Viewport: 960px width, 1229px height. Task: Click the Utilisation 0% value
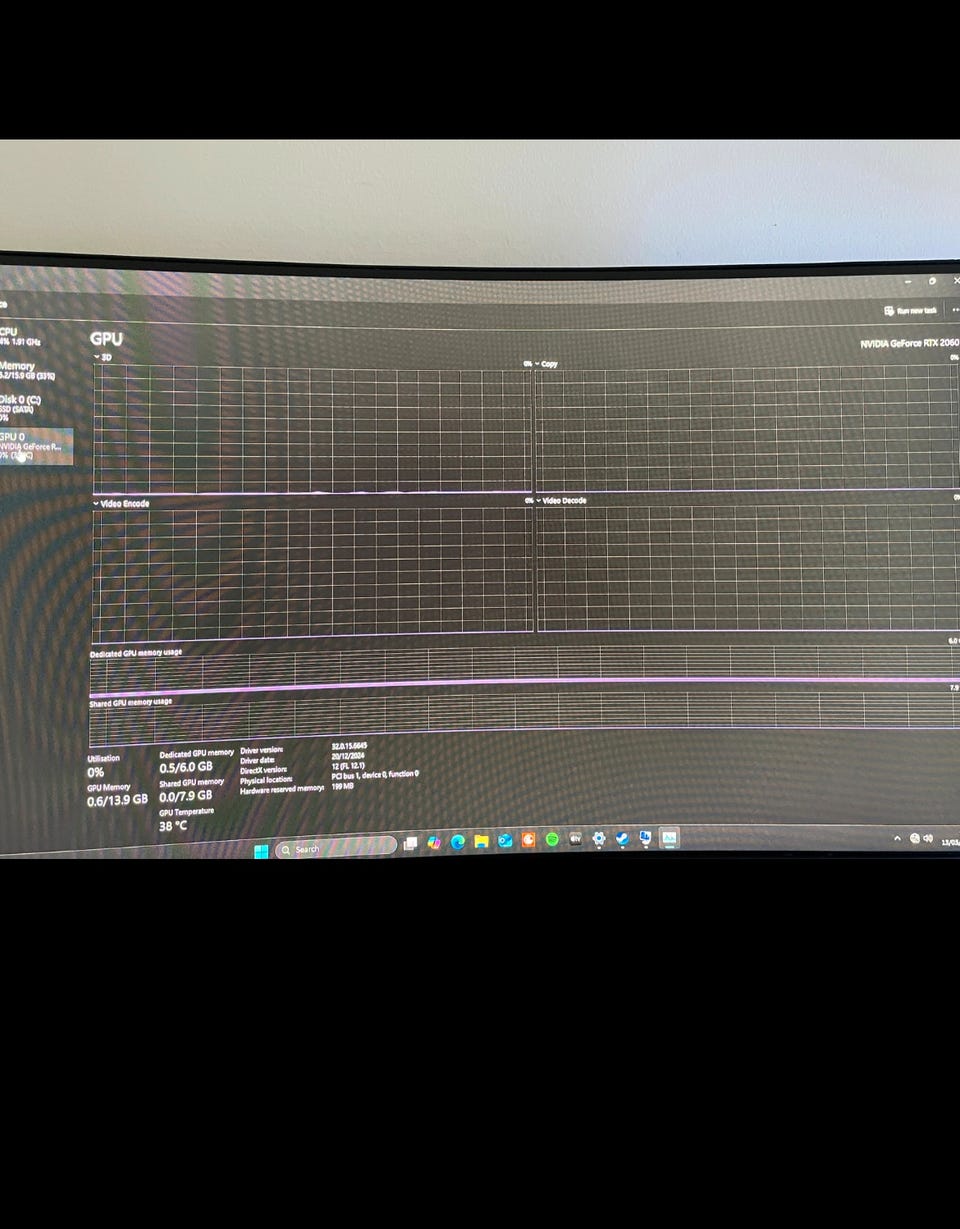pyautogui.click(x=95, y=772)
